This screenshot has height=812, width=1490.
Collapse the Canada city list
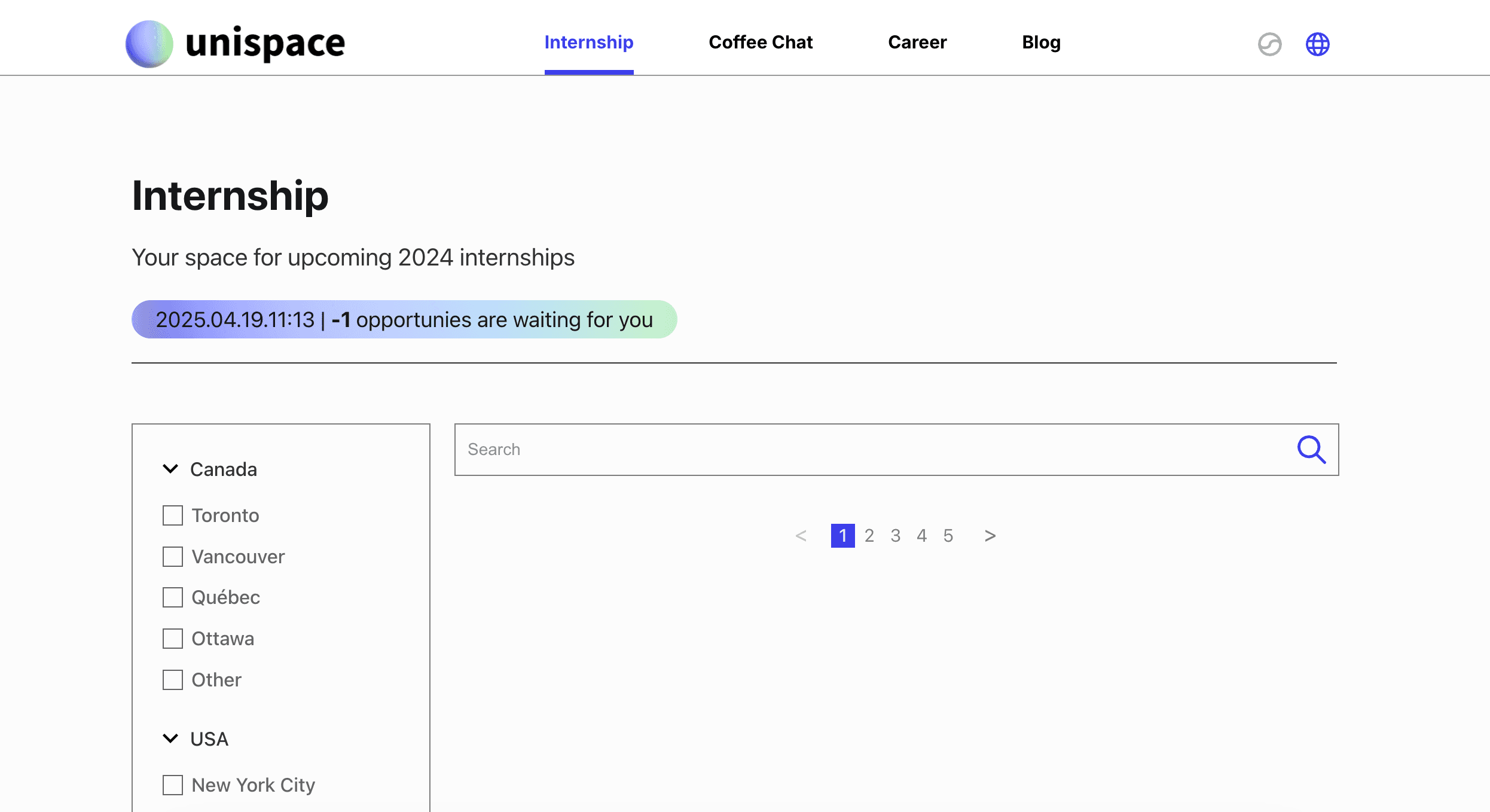pos(170,469)
